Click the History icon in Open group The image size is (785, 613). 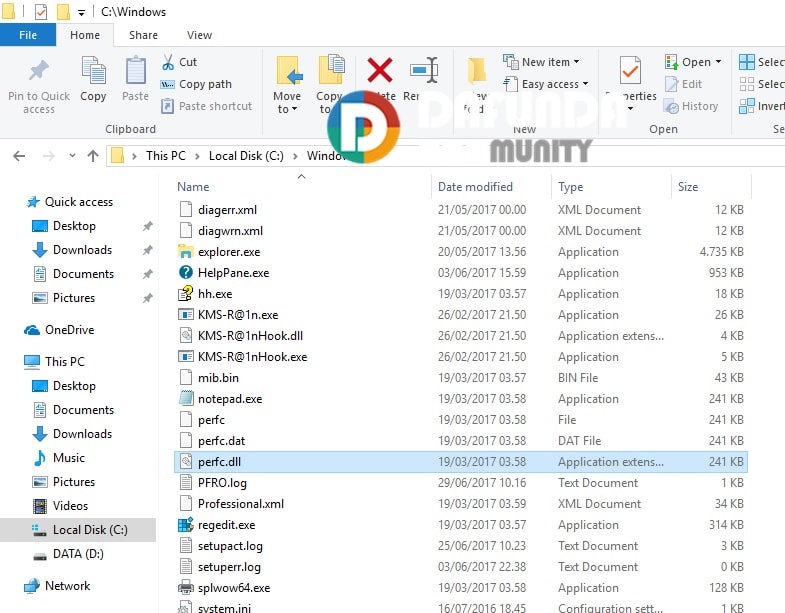672,106
